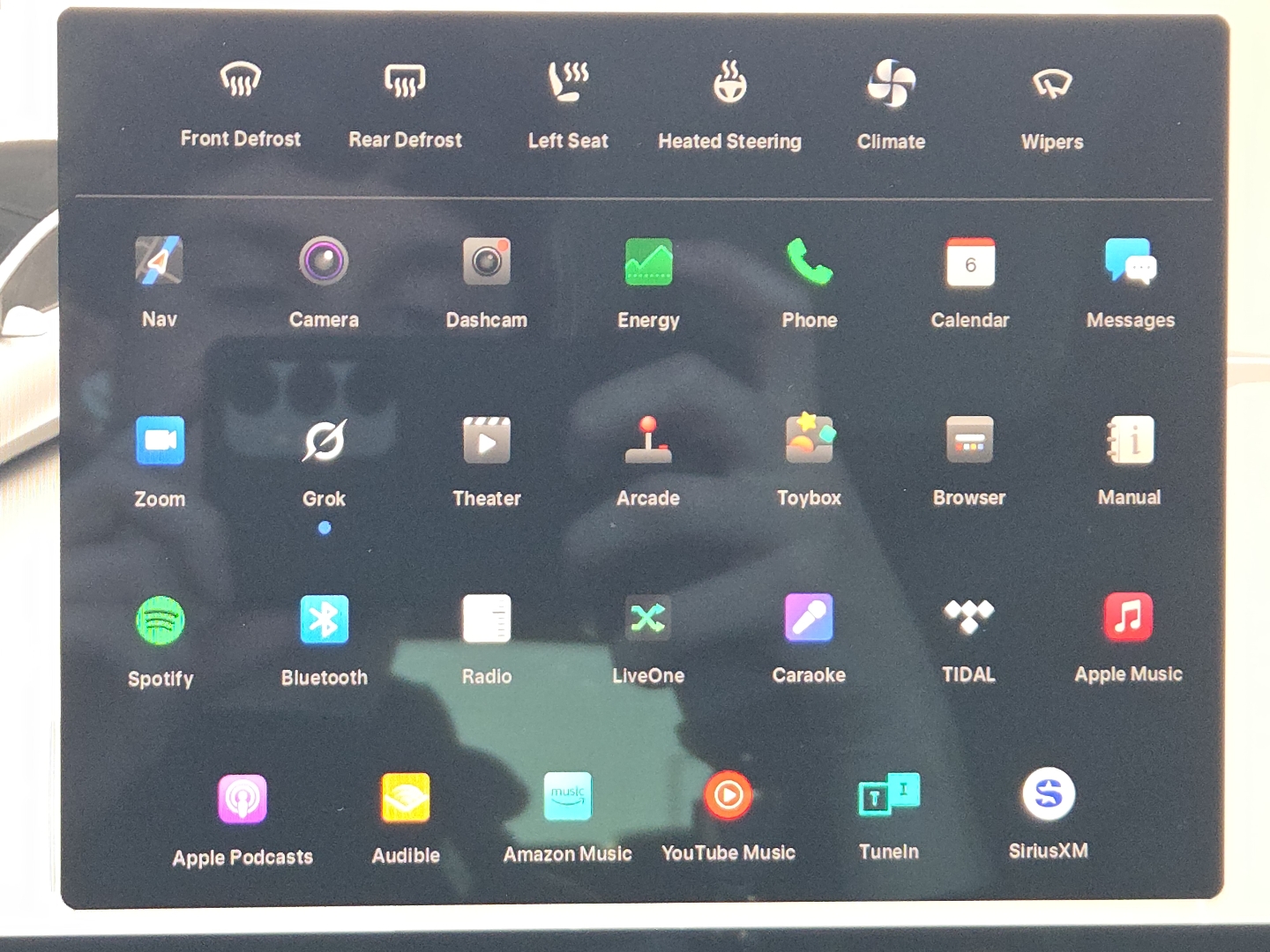
Task: Open the Nav app
Action: click(x=160, y=262)
